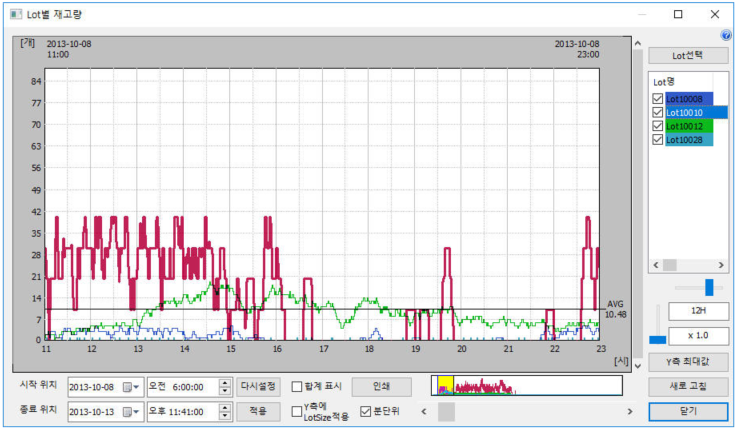Click the Lot선택 button
This screenshot has width=736, height=430.
pyautogui.click(x=688, y=55)
